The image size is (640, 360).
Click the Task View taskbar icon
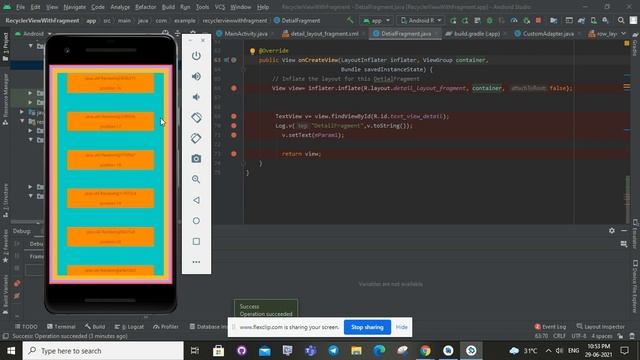coord(195,351)
